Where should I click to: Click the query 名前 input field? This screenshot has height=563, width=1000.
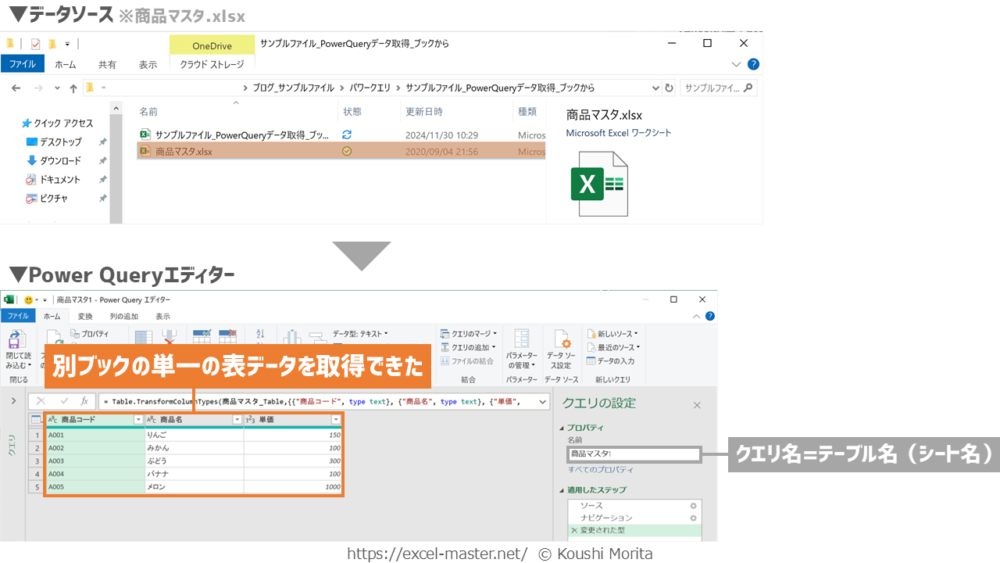(x=632, y=454)
